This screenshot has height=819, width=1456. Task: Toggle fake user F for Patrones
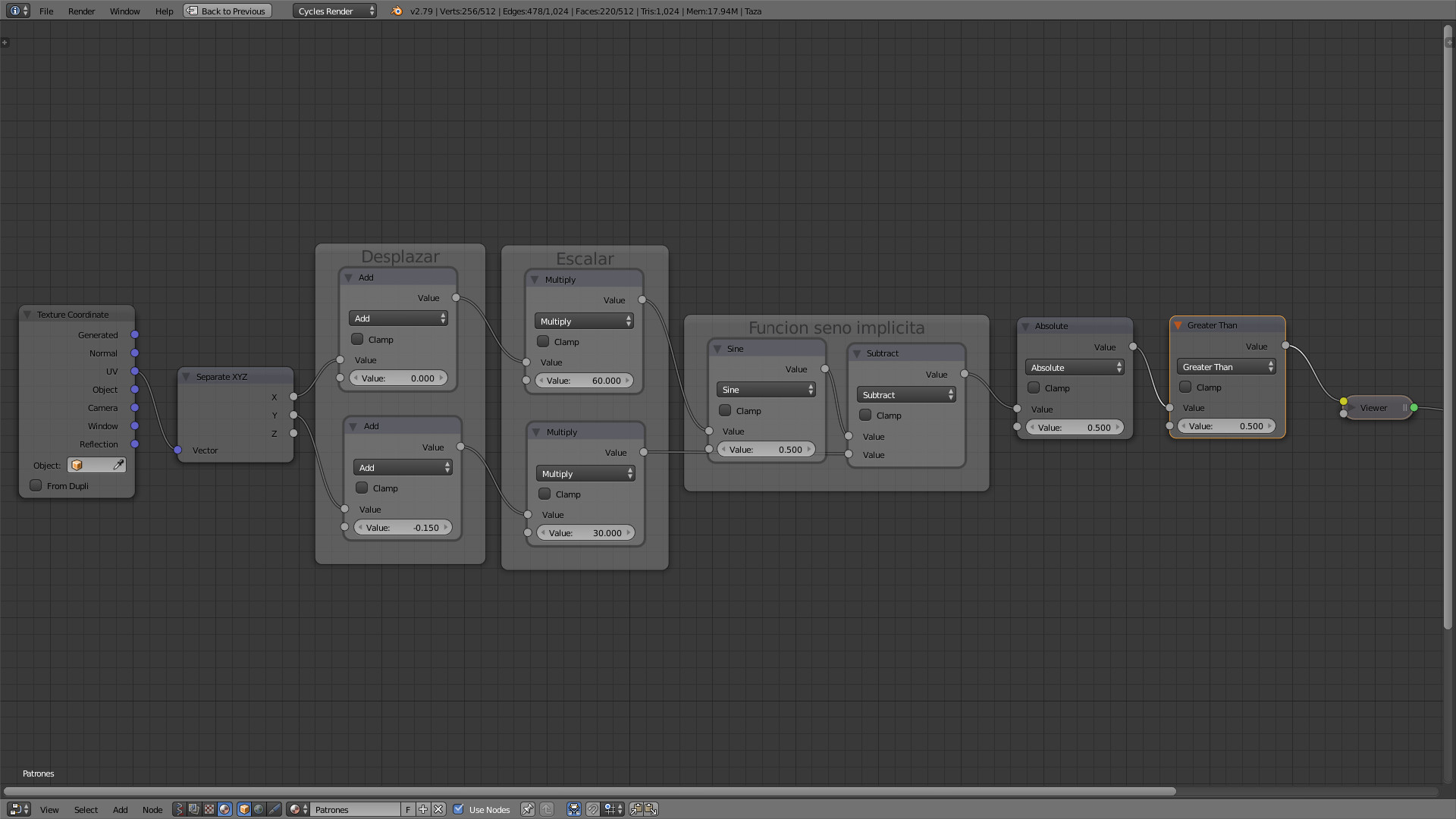408,809
